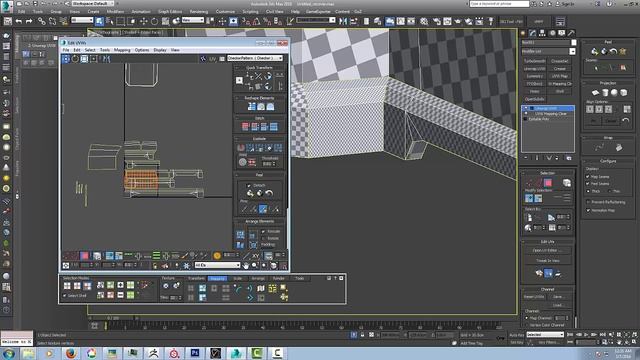Image resolution: width=640 pixels, height=360 pixels.
Task: Toggle the Rescale checkbox in Arrange Elements
Action: 263,231
